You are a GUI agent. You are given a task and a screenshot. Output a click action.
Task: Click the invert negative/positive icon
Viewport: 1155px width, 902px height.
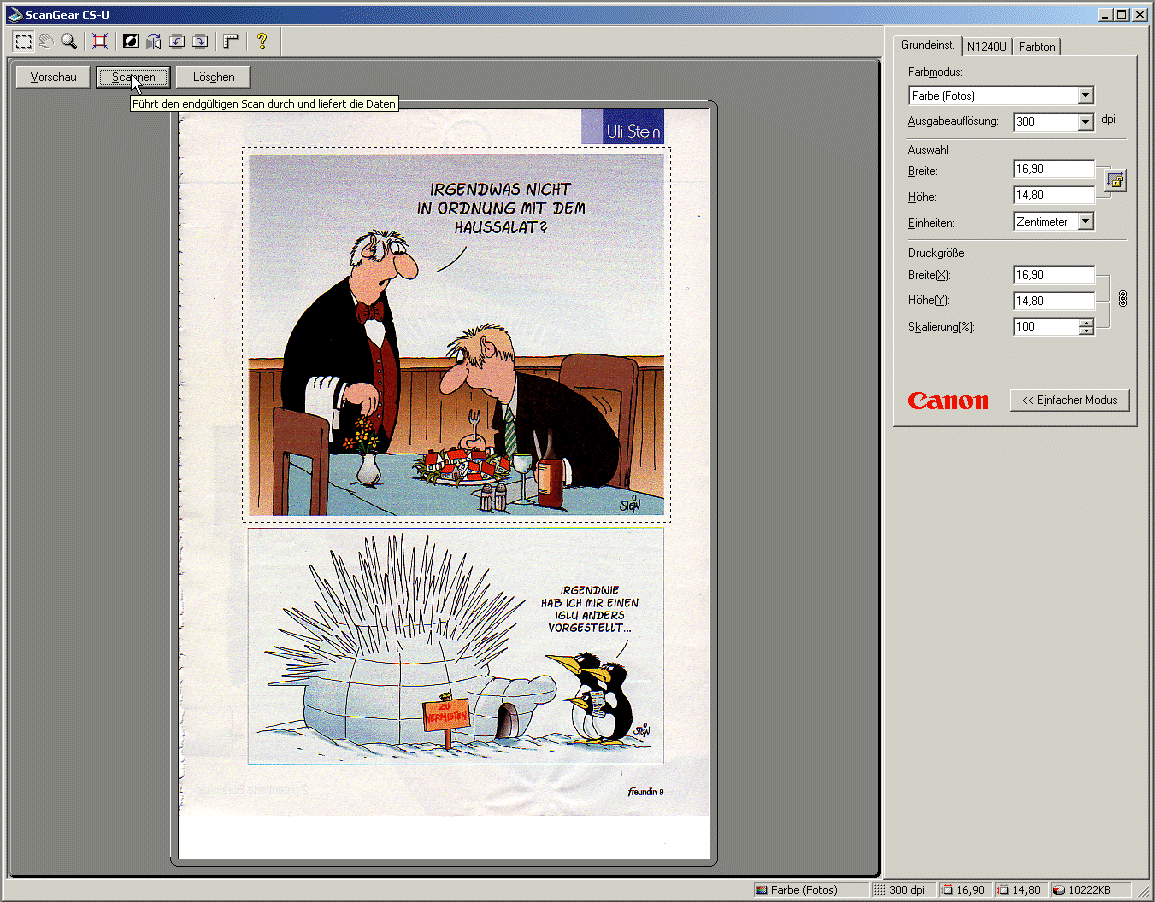pos(130,41)
